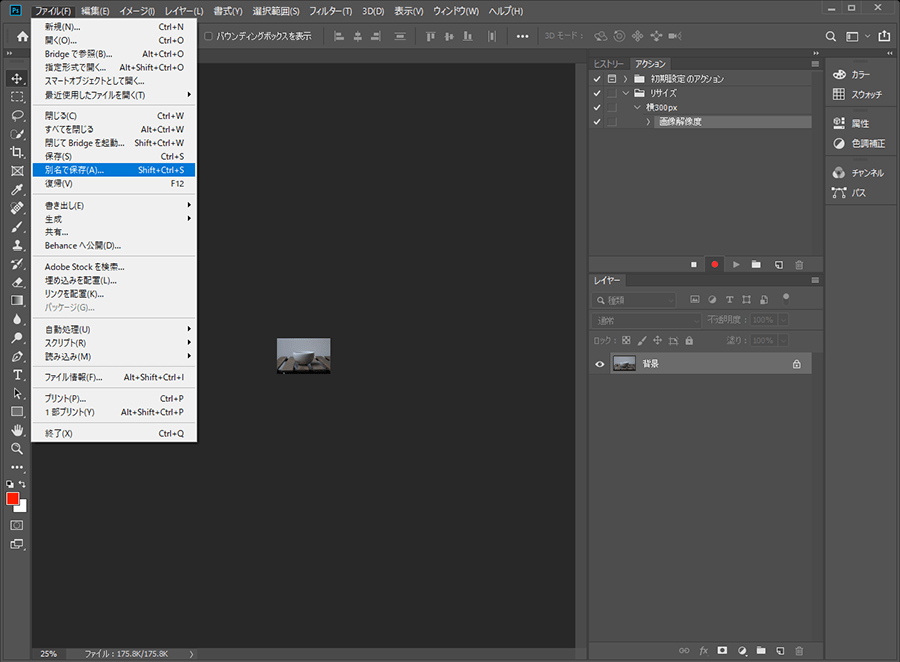Select the Horizontal Type tool
This screenshot has width=900, height=662.
click(x=17, y=375)
